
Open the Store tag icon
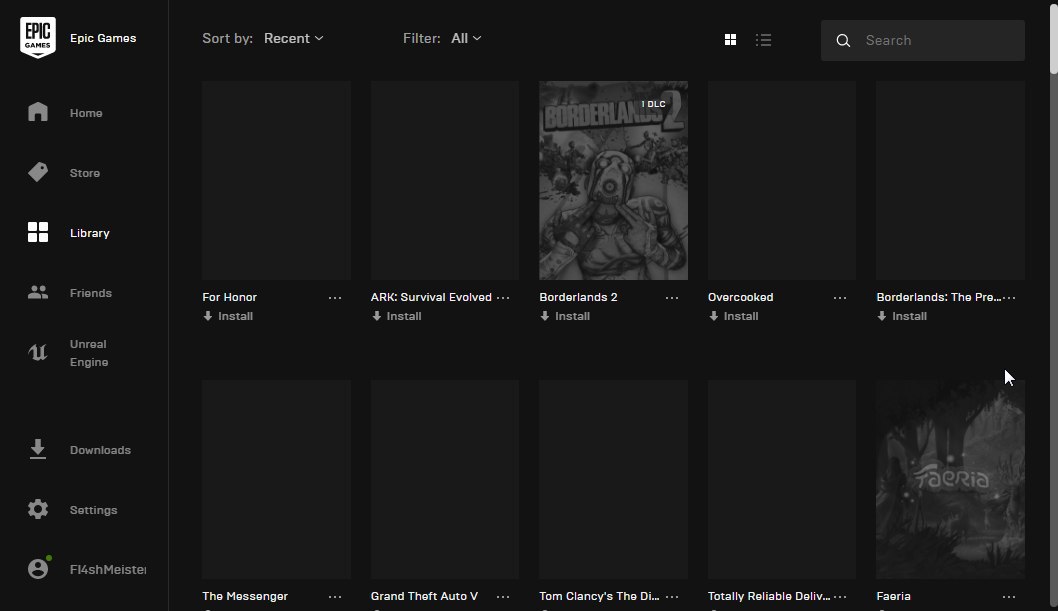pyautogui.click(x=38, y=172)
